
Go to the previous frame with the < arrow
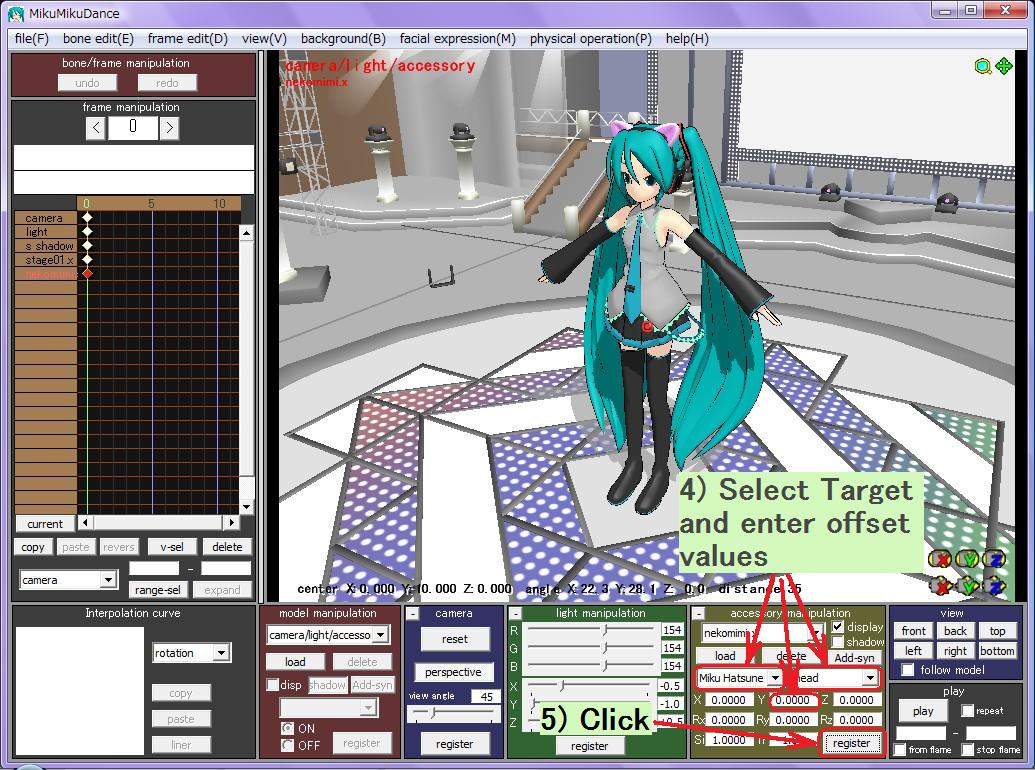[x=96, y=127]
